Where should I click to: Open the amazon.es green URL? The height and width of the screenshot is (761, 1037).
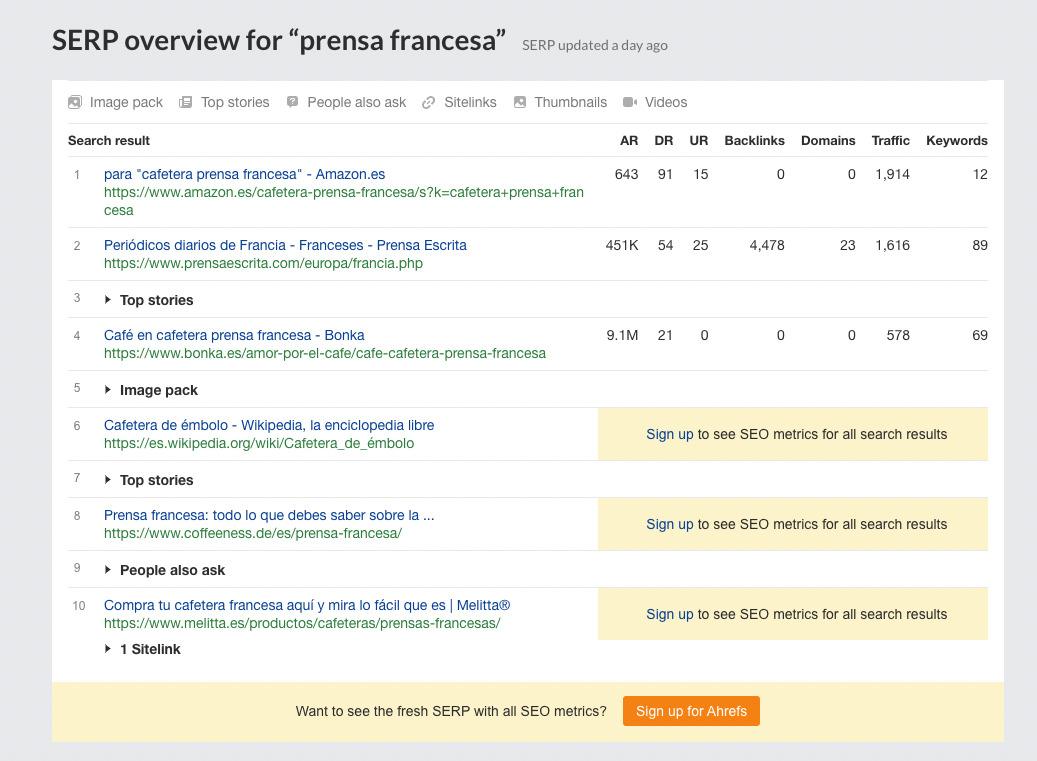click(343, 201)
